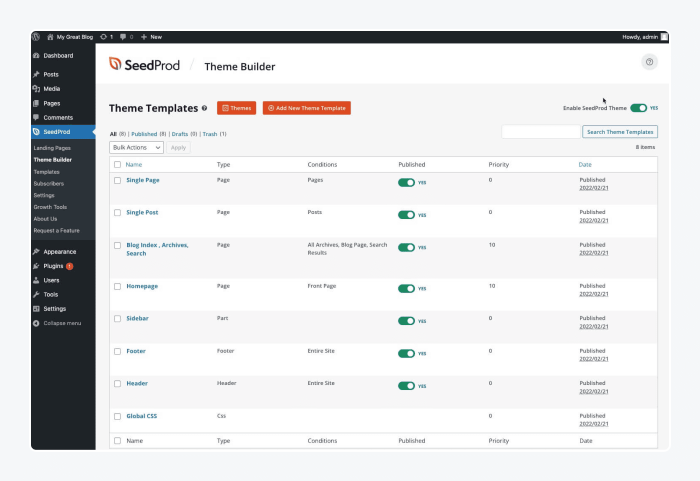Open My Great Blog site link
Viewport: 700px width, 481px height.
70,37
